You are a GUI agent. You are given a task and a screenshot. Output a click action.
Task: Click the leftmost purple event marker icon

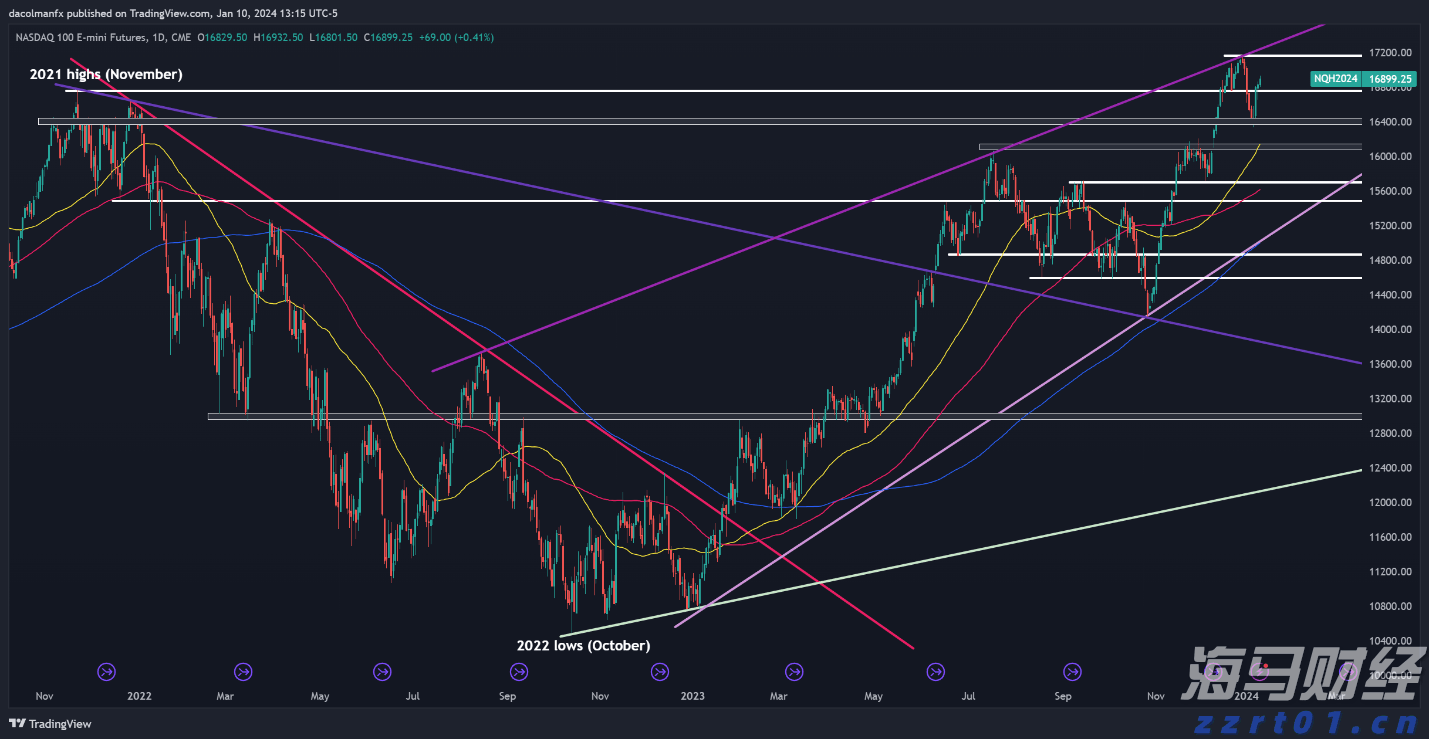(107, 671)
